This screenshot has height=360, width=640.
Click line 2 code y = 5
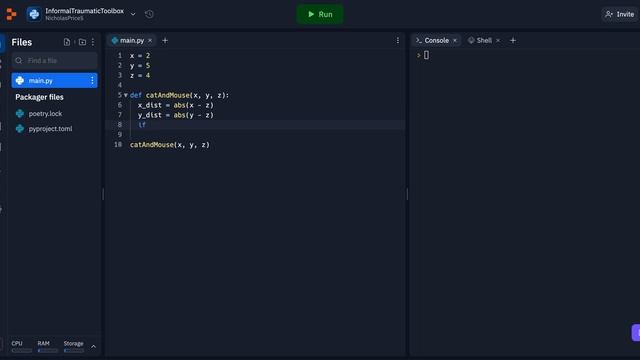[x=140, y=65]
